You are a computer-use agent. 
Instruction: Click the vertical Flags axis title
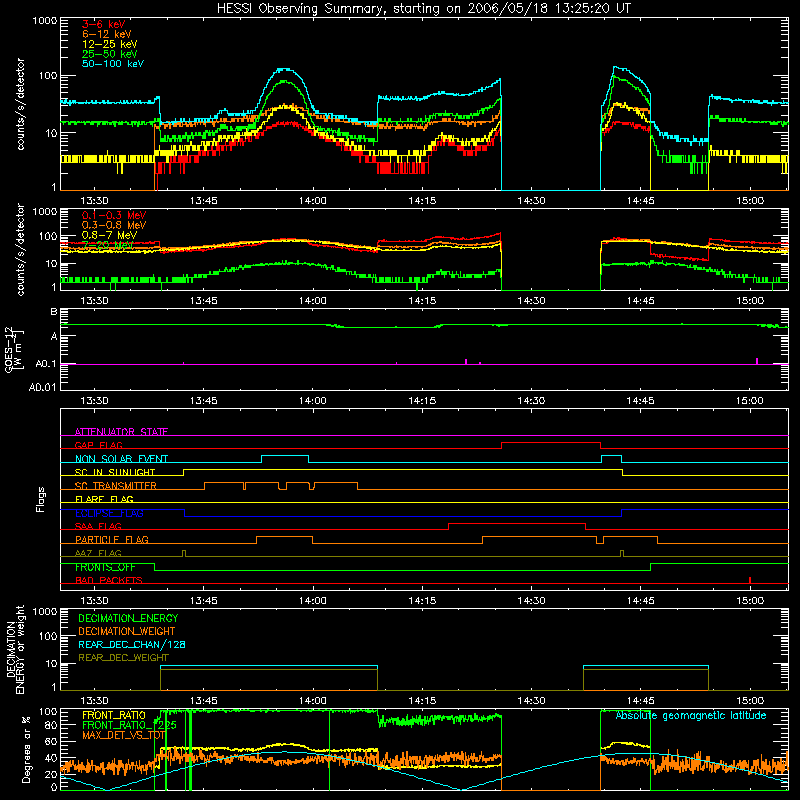click(41, 499)
